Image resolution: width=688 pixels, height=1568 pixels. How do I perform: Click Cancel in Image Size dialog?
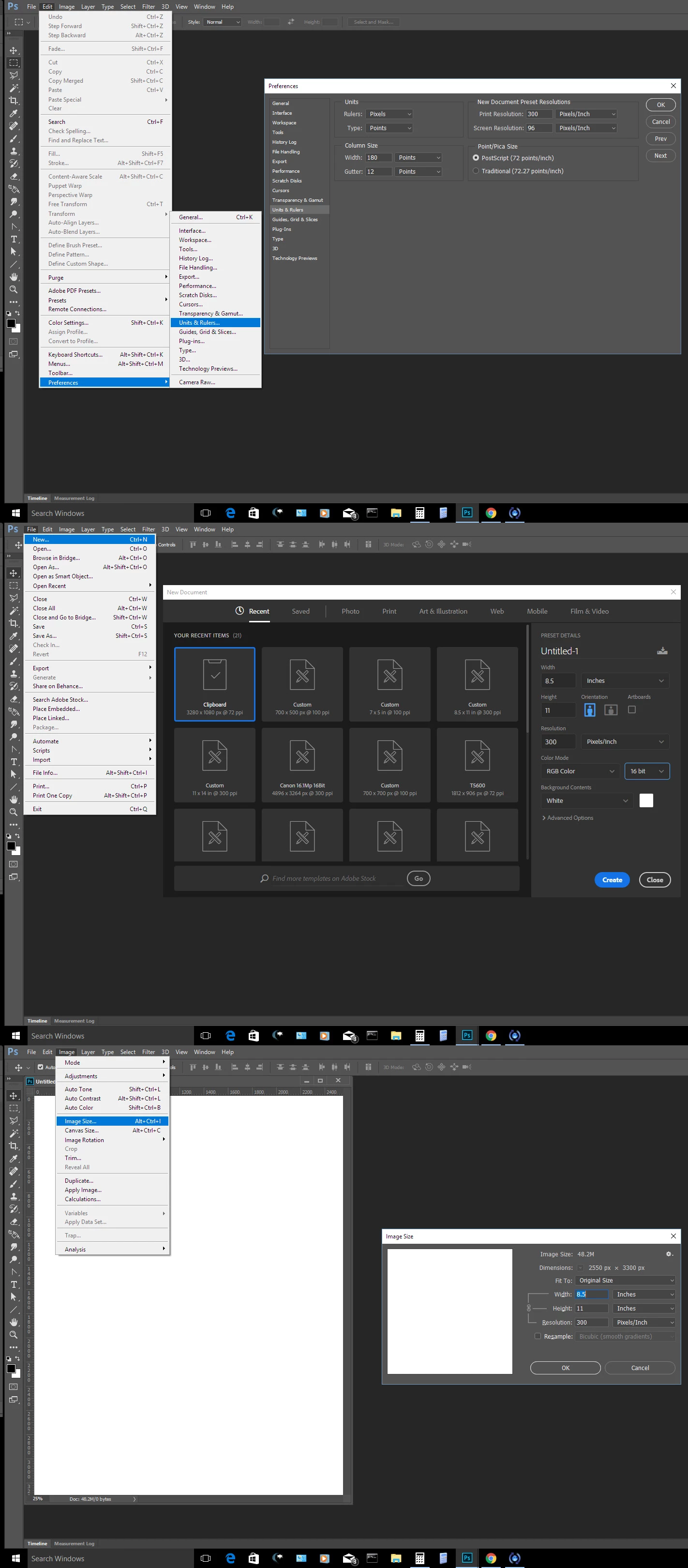click(x=640, y=1368)
